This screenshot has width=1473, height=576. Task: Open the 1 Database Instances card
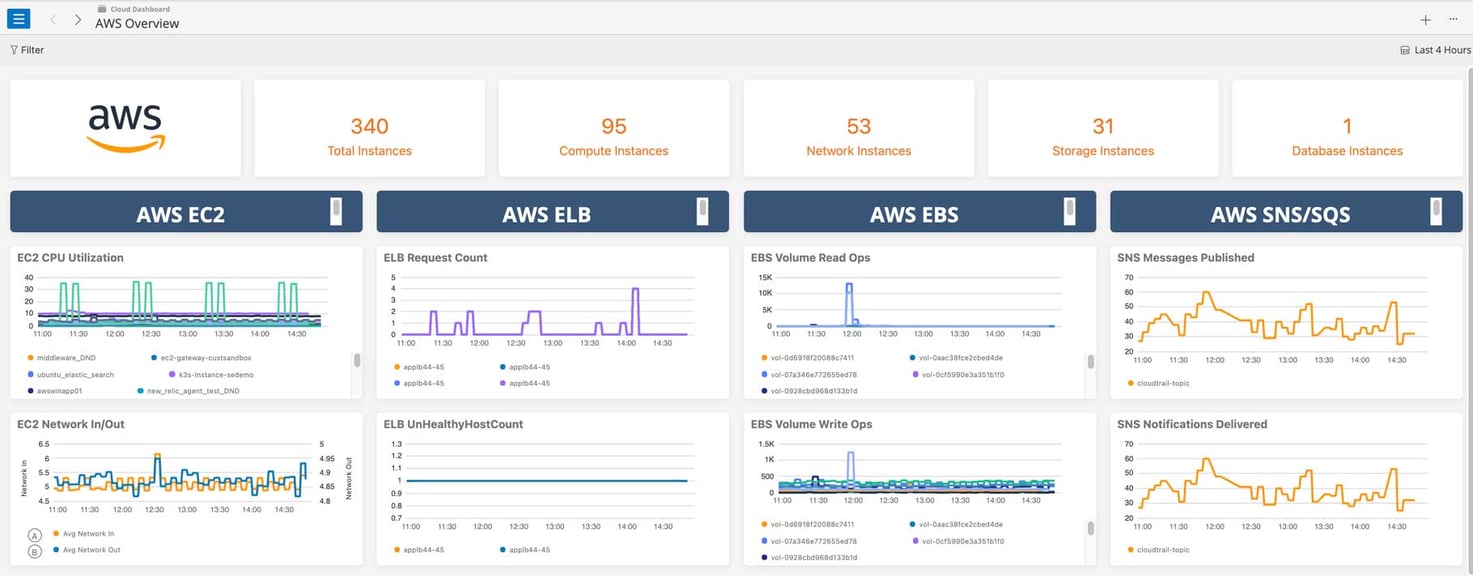click(1347, 128)
